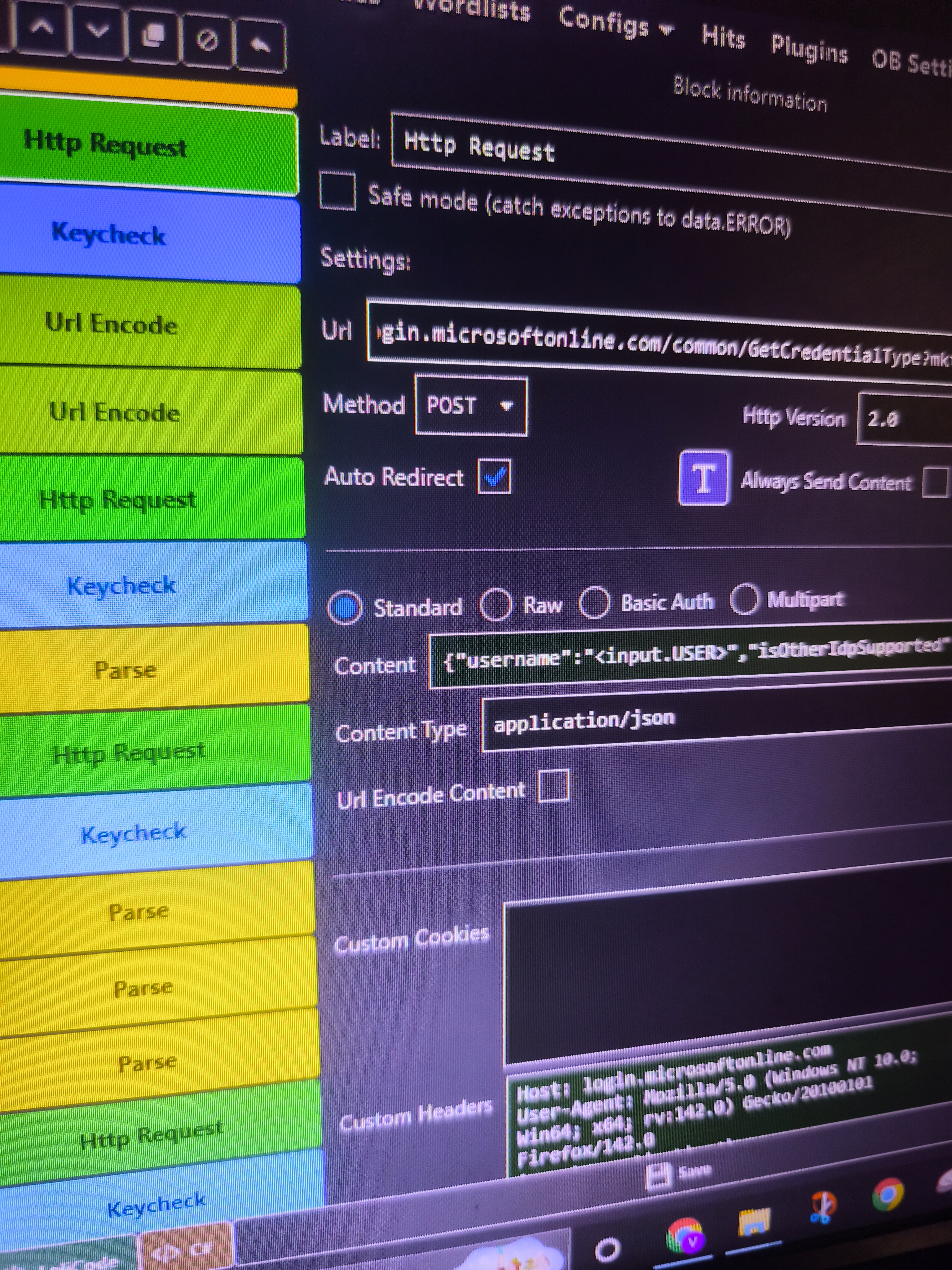Click the Content field with the username JSON
This screenshot has width=952, height=1270.
tap(690, 655)
